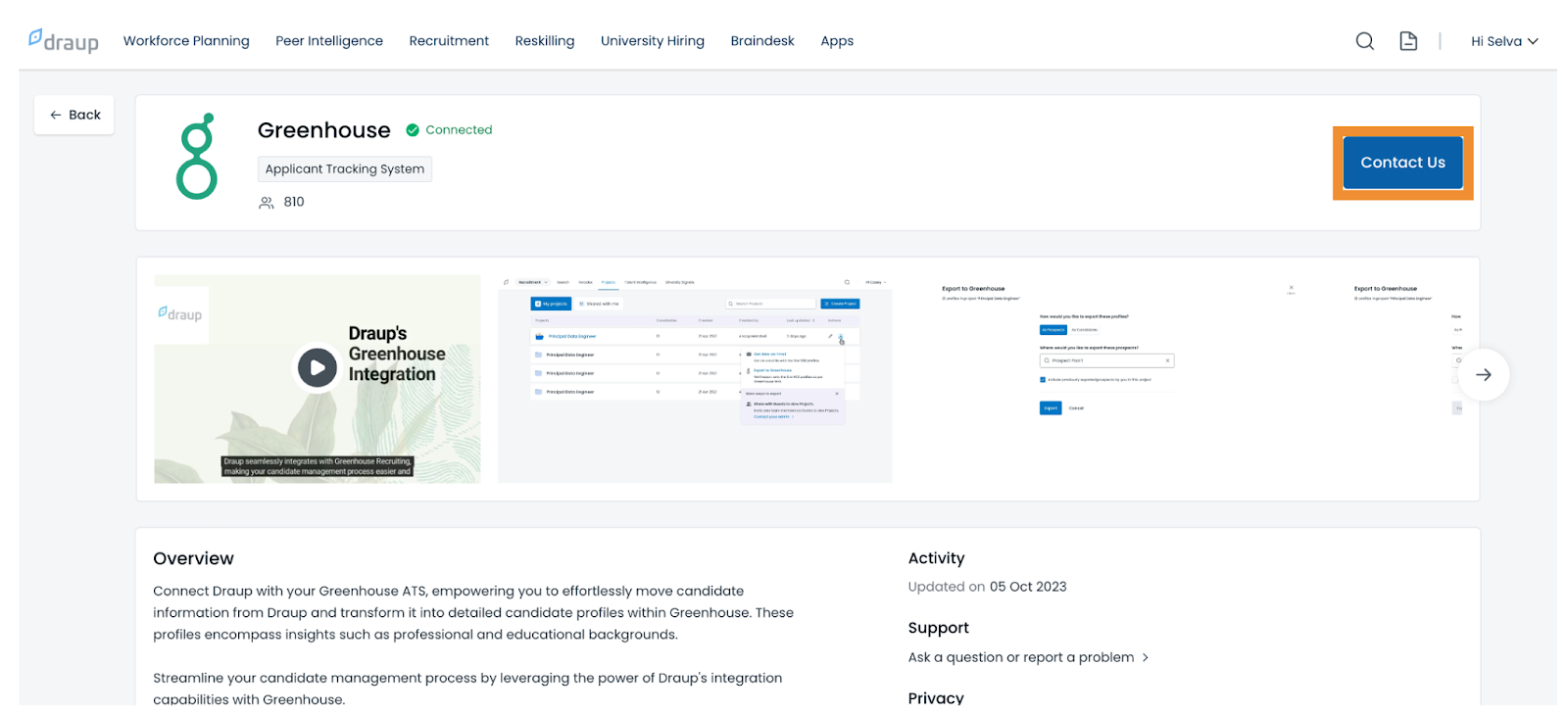Advance the carousel with the right arrow
Viewport: 1568px width, 714px height.
coord(1484,374)
